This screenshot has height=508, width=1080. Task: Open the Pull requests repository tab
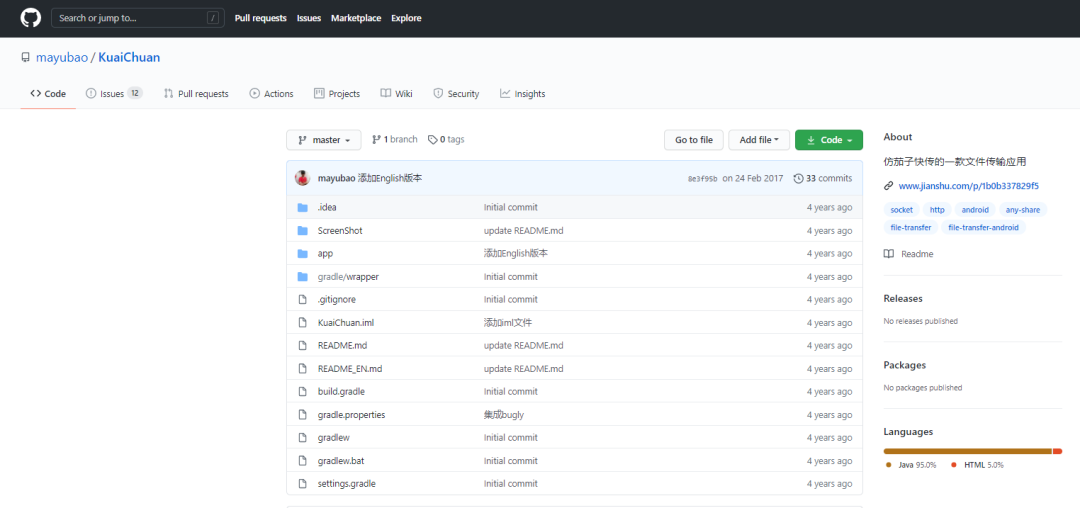click(x=196, y=94)
